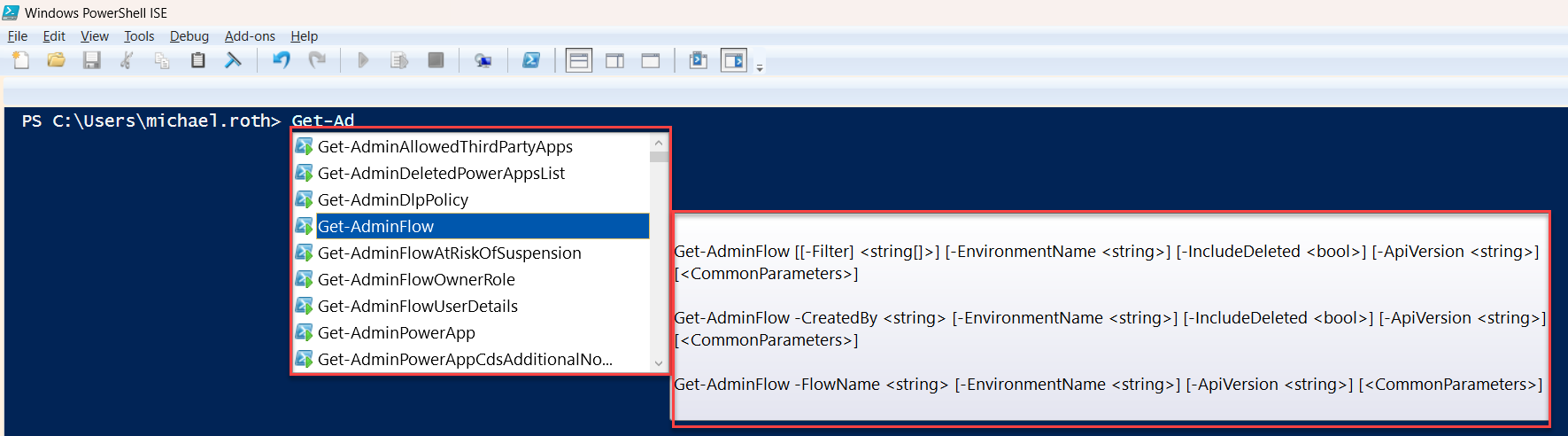
Task: Click the Undo arrow icon
Action: click(282, 60)
